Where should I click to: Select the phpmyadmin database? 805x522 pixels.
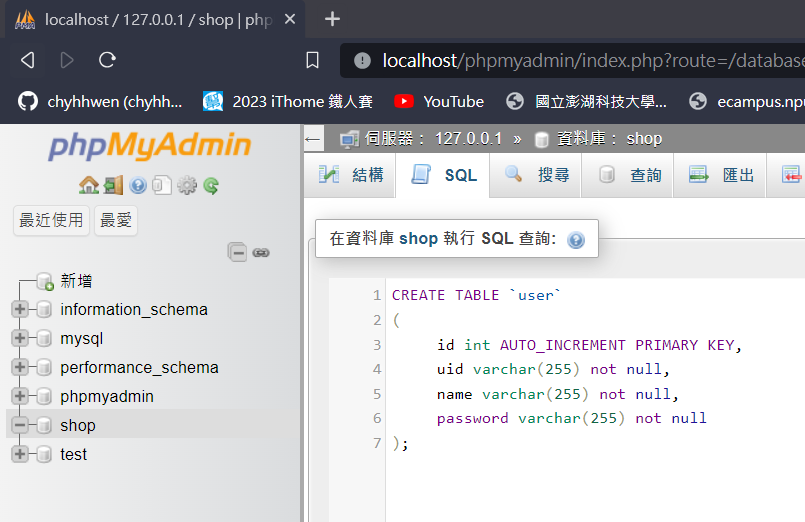point(107,397)
